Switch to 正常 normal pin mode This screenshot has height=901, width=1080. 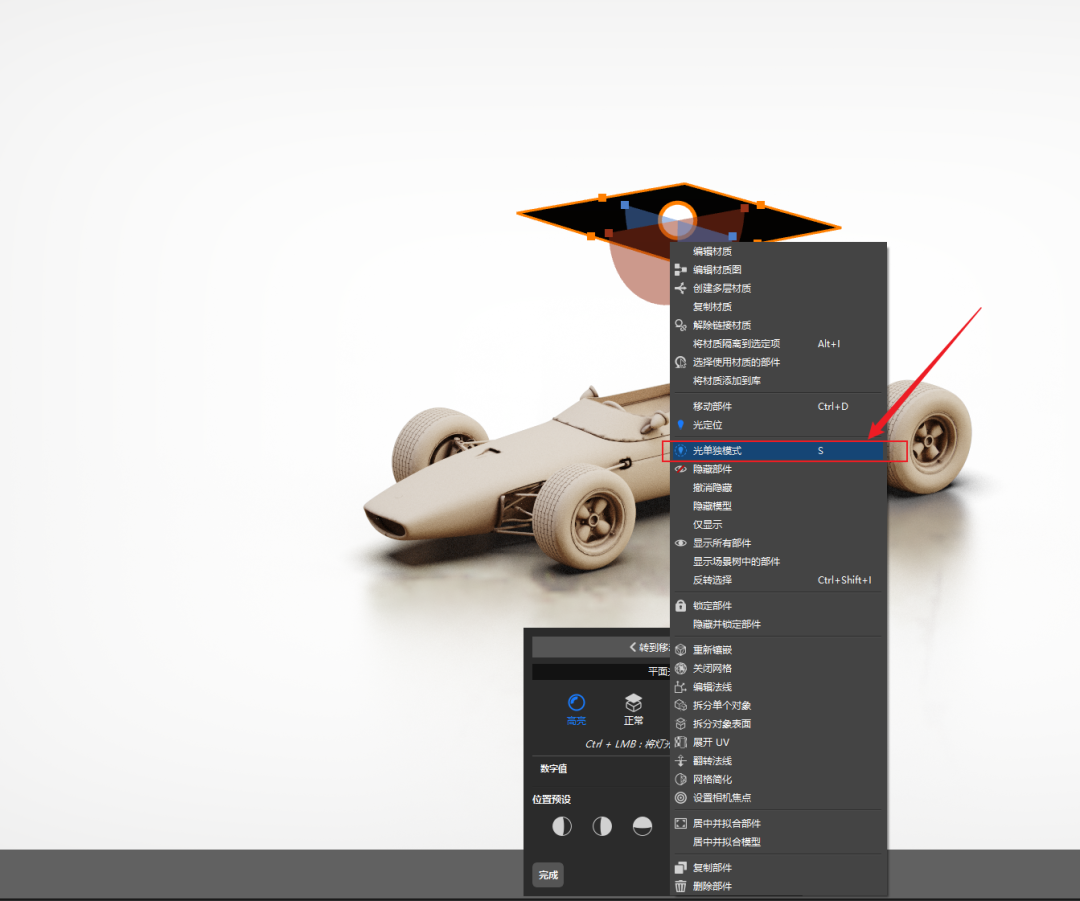pos(633,710)
